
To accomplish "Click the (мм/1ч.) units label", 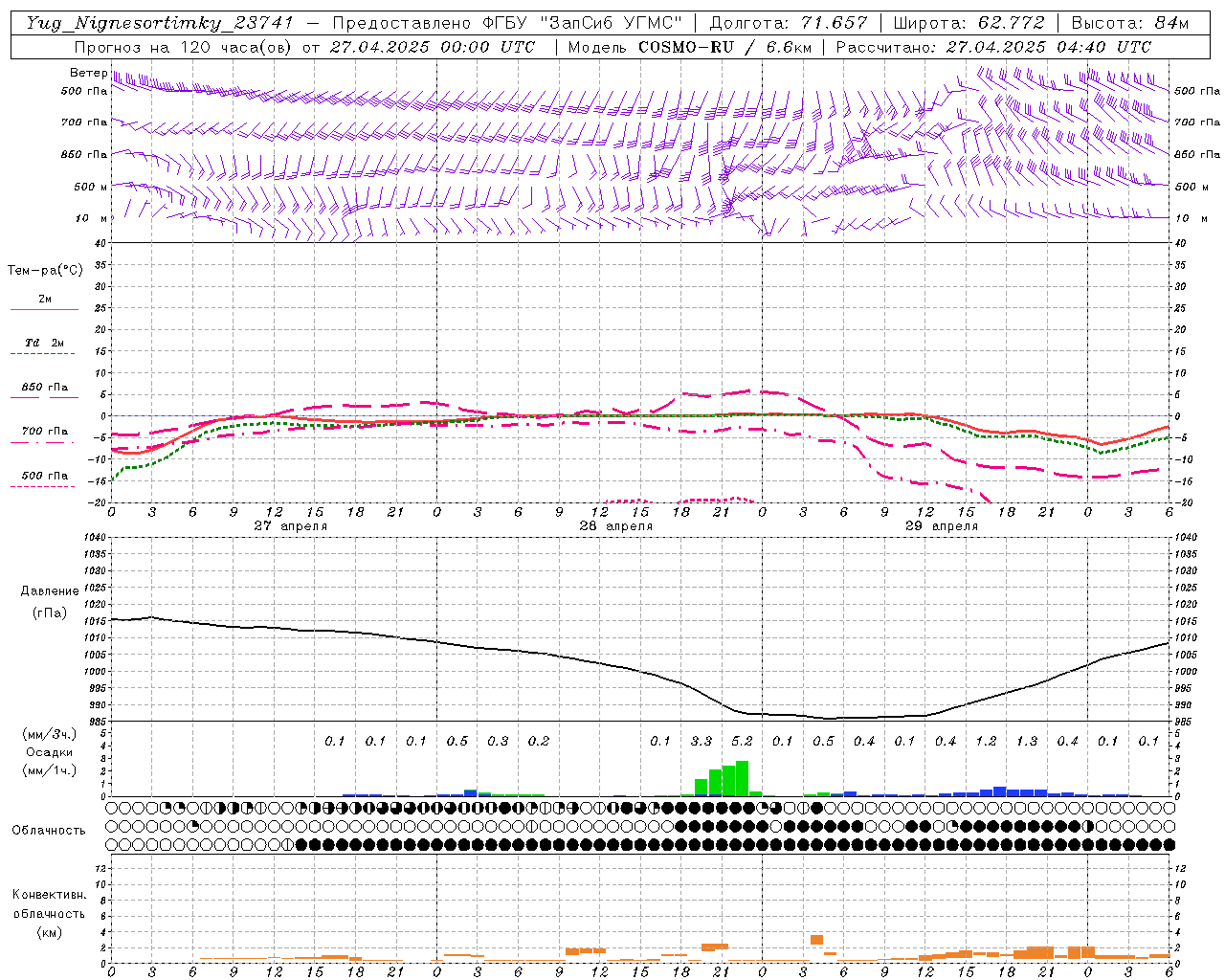I will click(49, 770).
